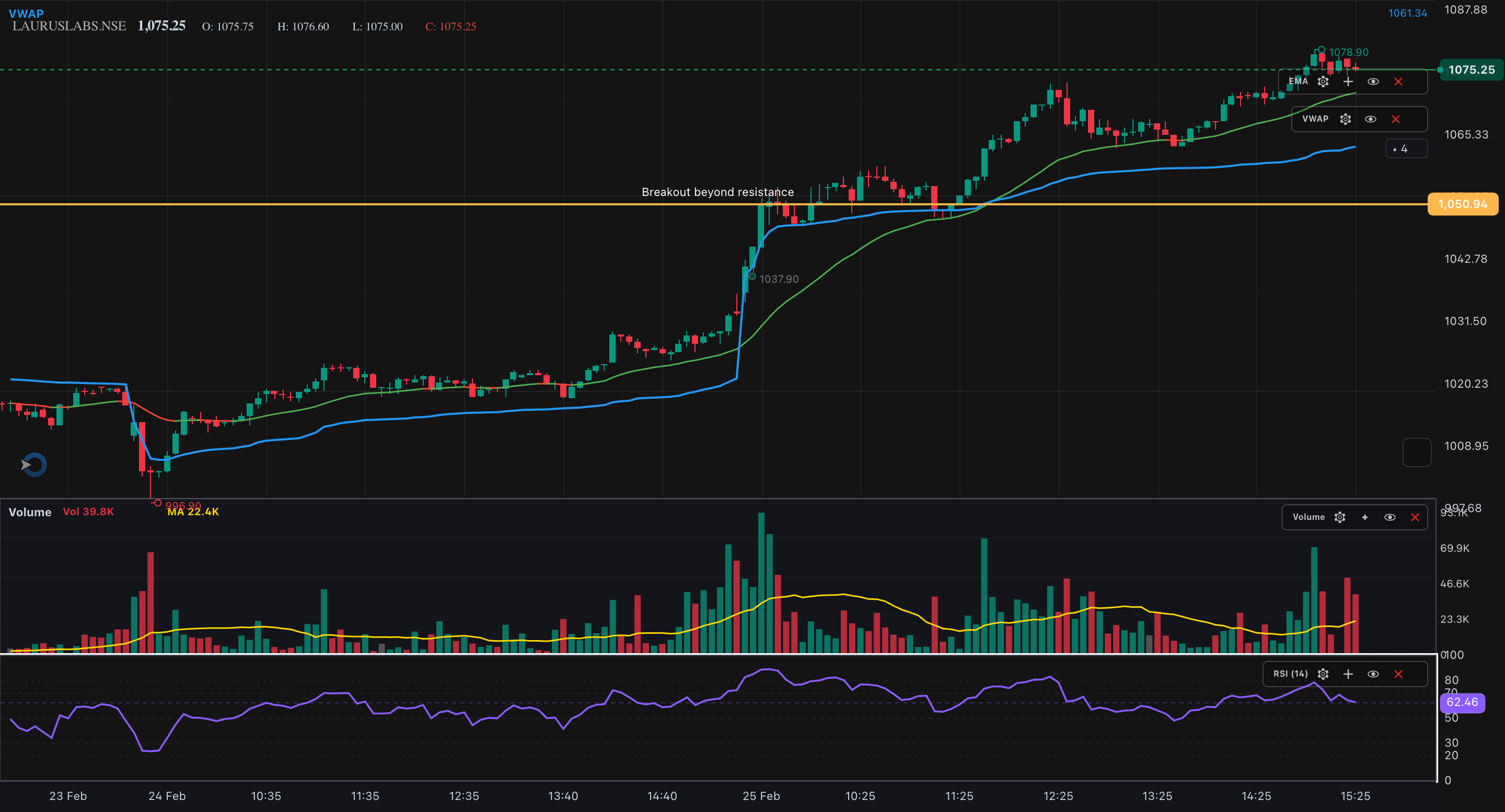Remove the VWAP indicator with its red X
1505x812 pixels.
point(1396,119)
